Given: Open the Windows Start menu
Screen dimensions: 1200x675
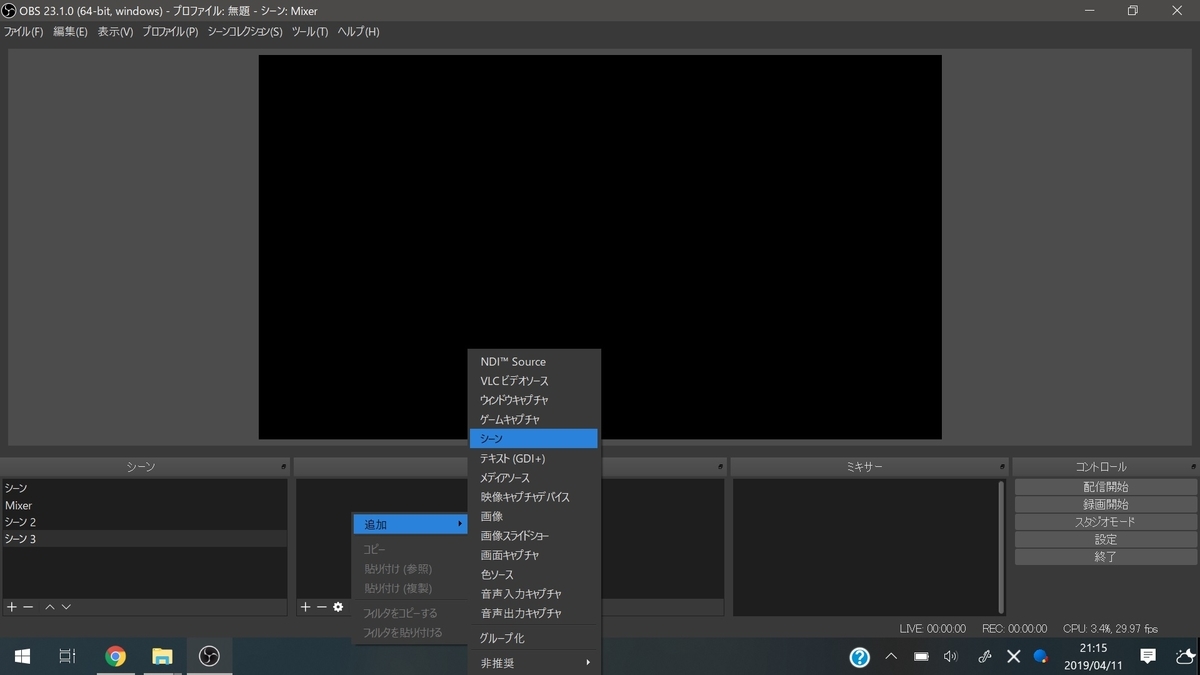Looking at the screenshot, I should pos(22,656).
